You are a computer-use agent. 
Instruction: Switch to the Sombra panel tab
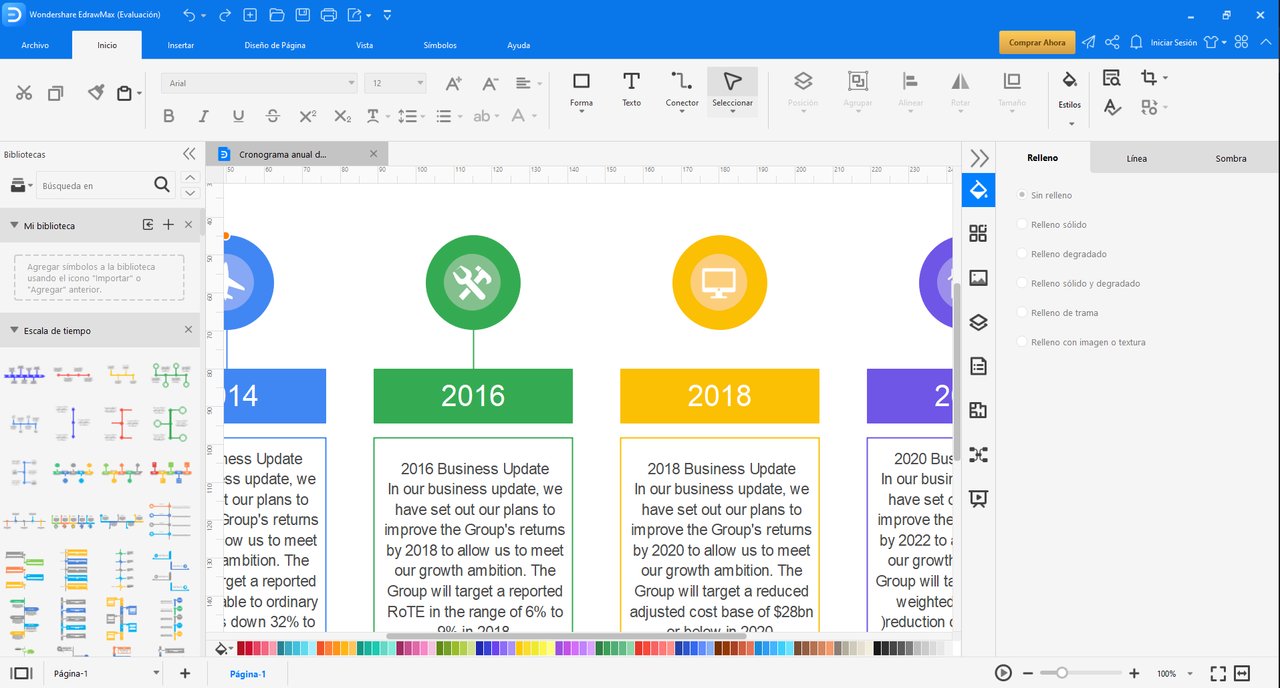(1230, 158)
